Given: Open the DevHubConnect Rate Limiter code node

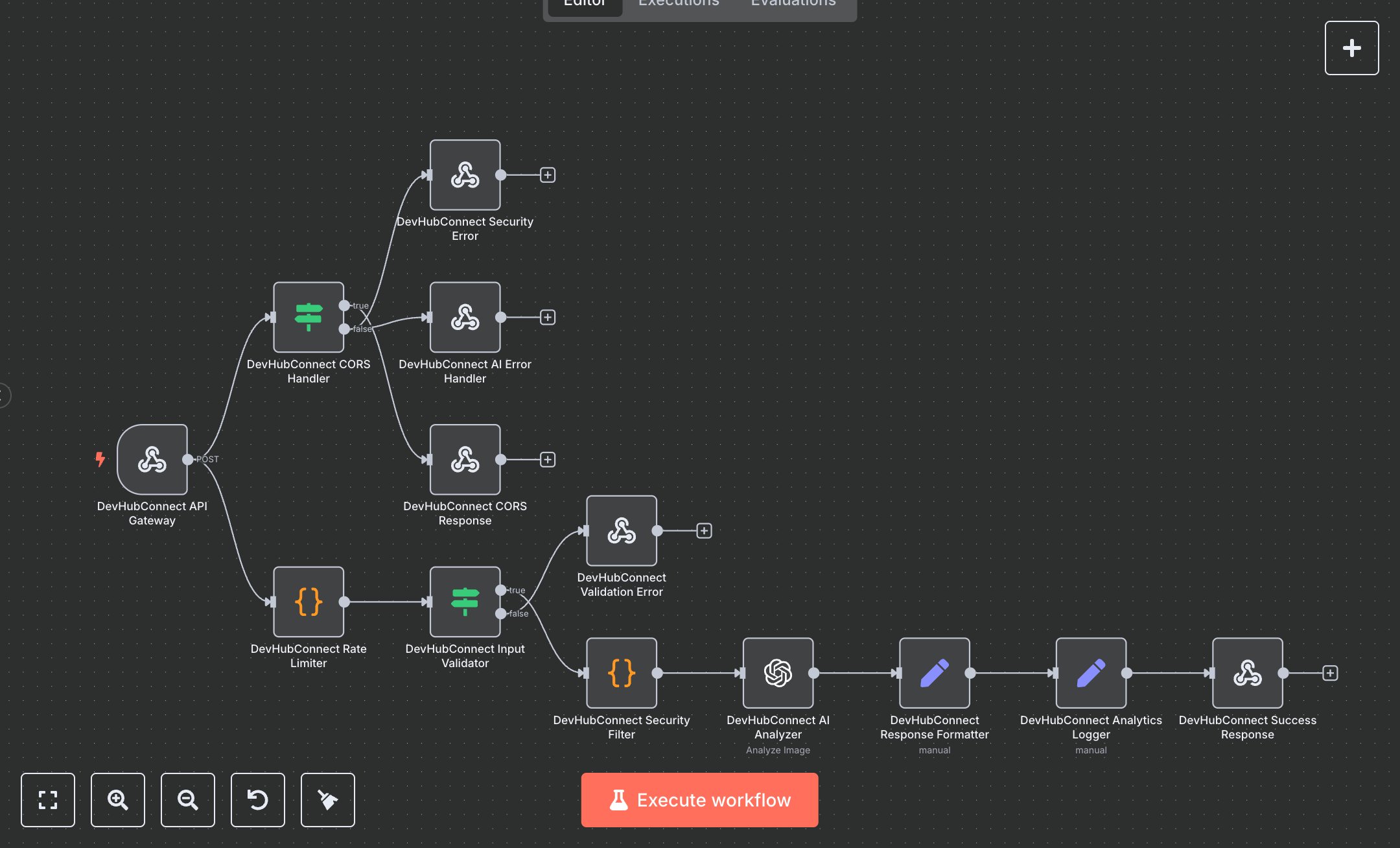Looking at the screenshot, I should coord(309,602).
